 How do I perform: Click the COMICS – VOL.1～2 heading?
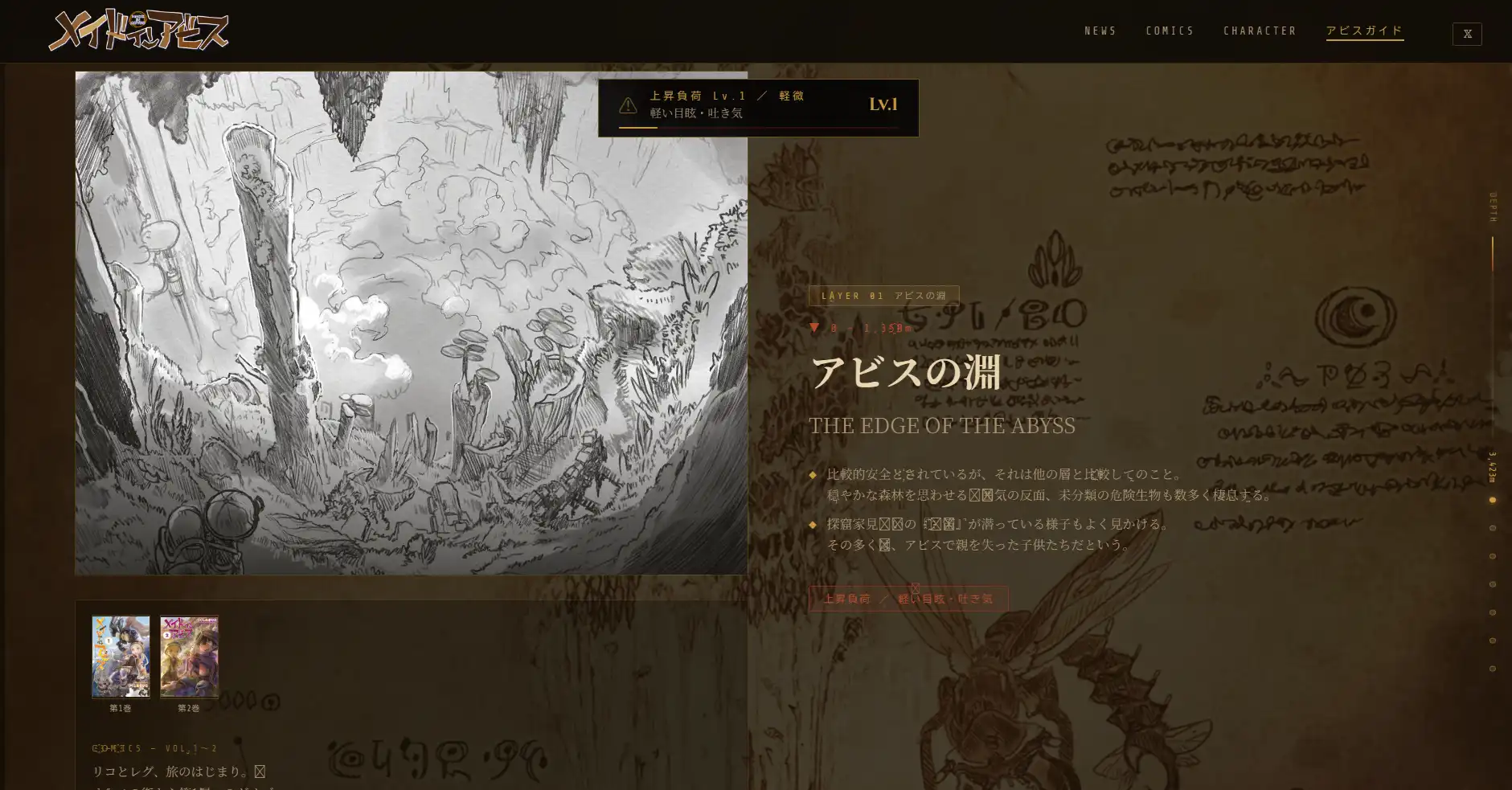(x=155, y=748)
